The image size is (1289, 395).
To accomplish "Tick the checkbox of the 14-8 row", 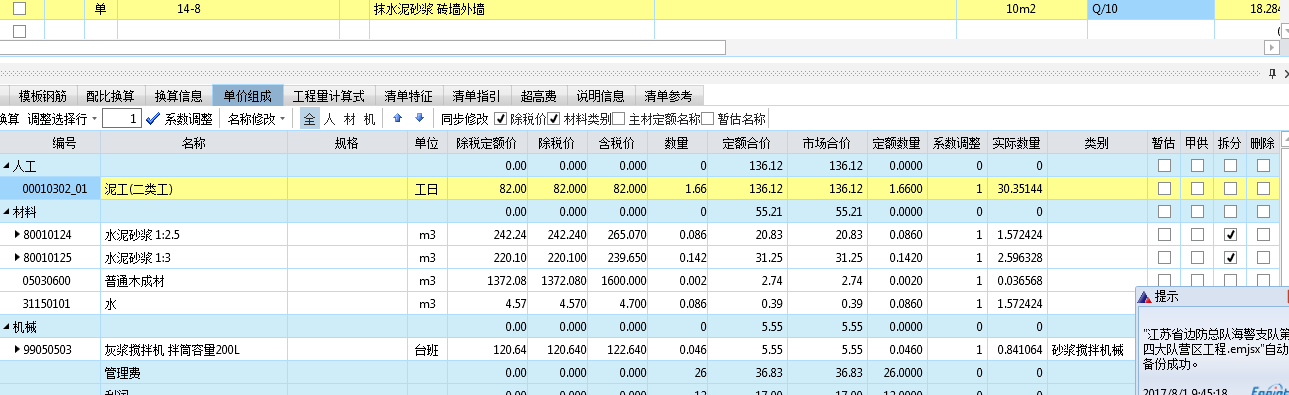I will coord(20,8).
